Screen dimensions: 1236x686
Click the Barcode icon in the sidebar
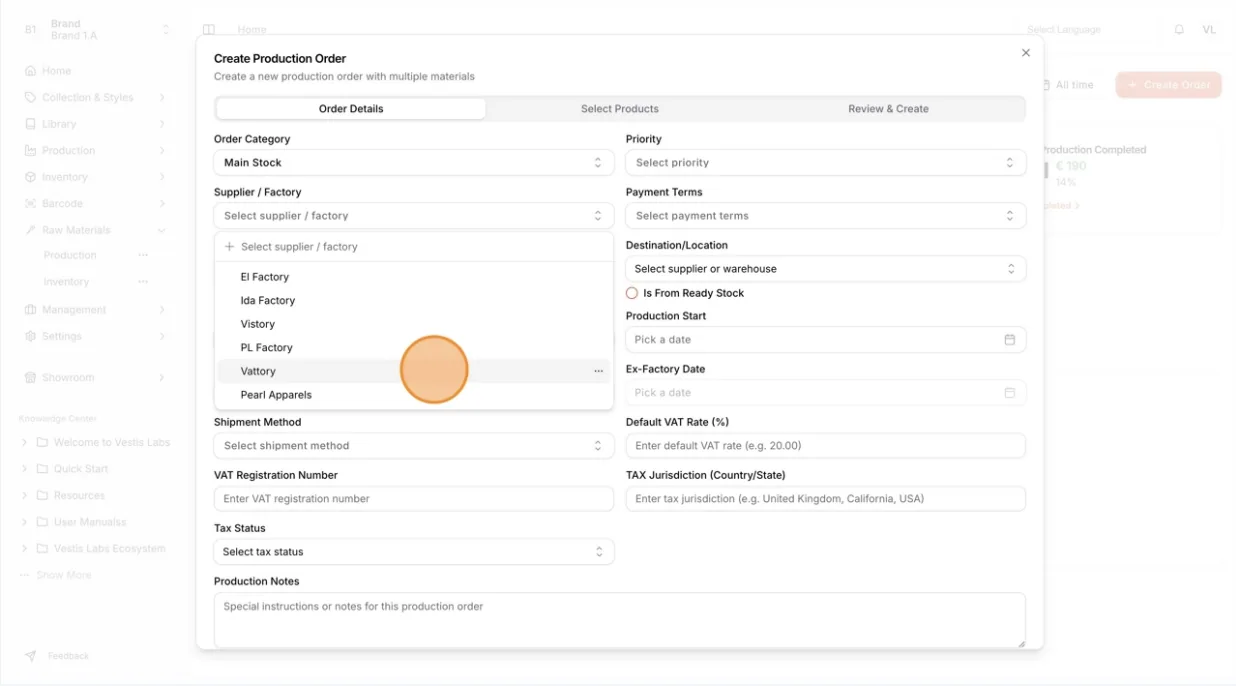point(30,204)
